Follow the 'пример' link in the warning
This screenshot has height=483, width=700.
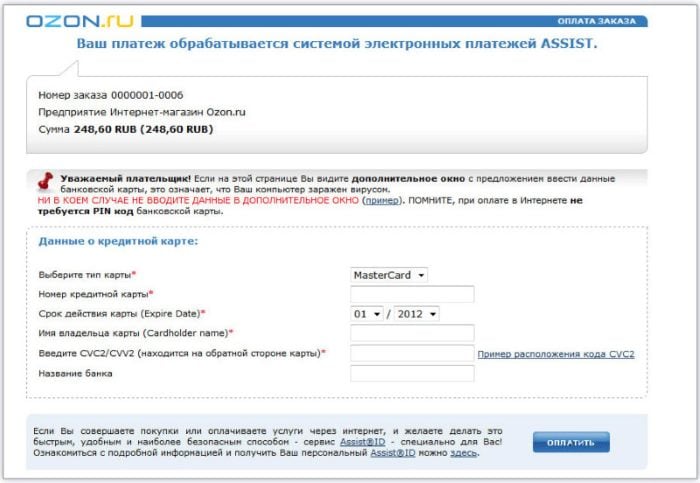pyautogui.click(x=380, y=200)
